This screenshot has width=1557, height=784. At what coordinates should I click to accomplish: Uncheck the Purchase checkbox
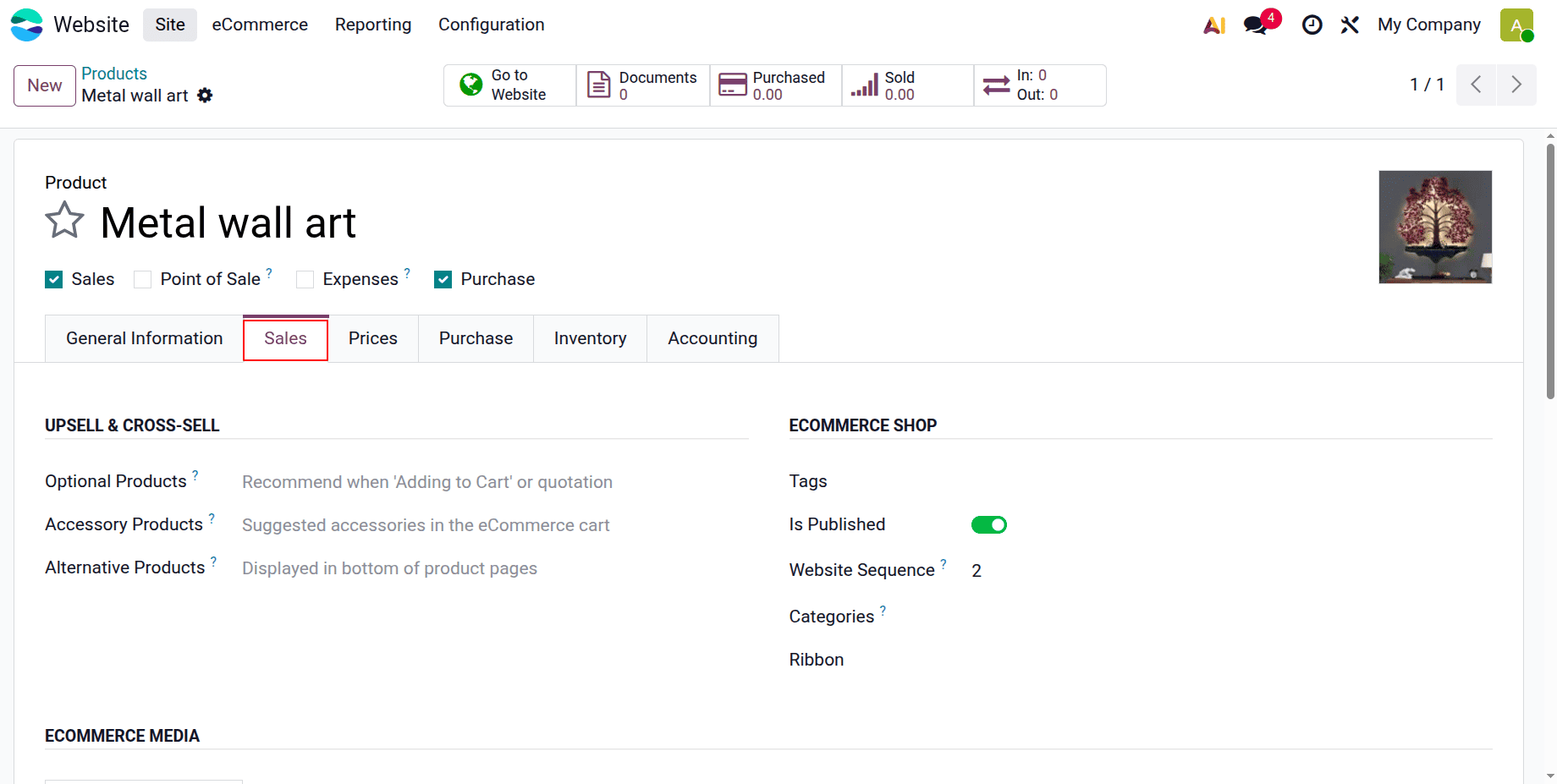[x=443, y=280]
